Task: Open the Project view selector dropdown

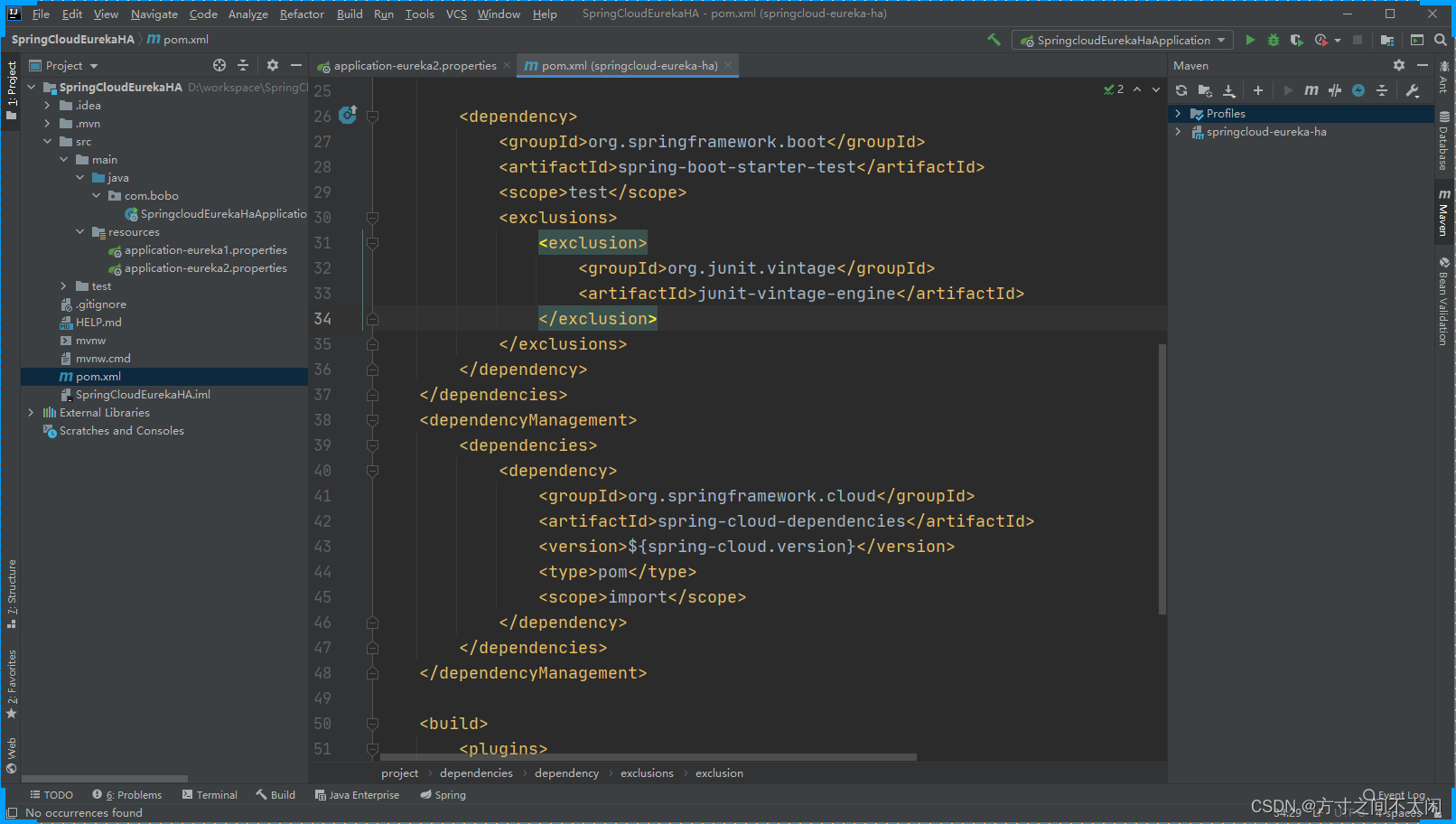Action: (x=63, y=65)
